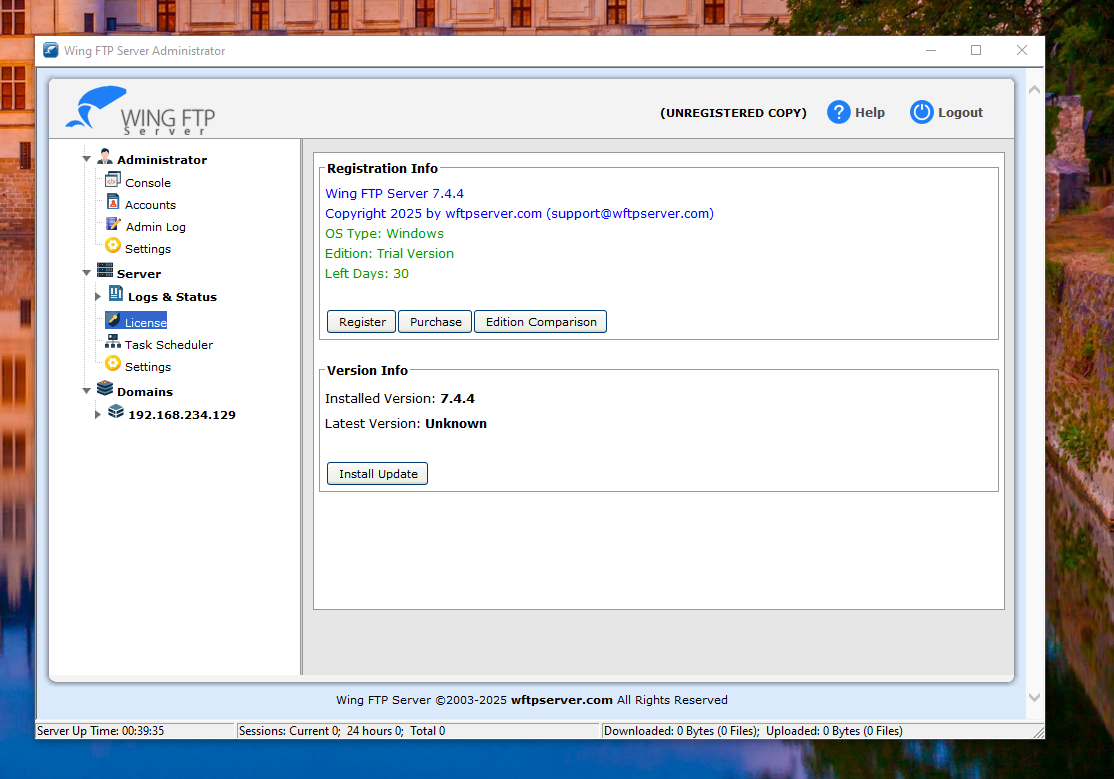Select the License tree item
The height and width of the screenshot is (779, 1114).
146,323
